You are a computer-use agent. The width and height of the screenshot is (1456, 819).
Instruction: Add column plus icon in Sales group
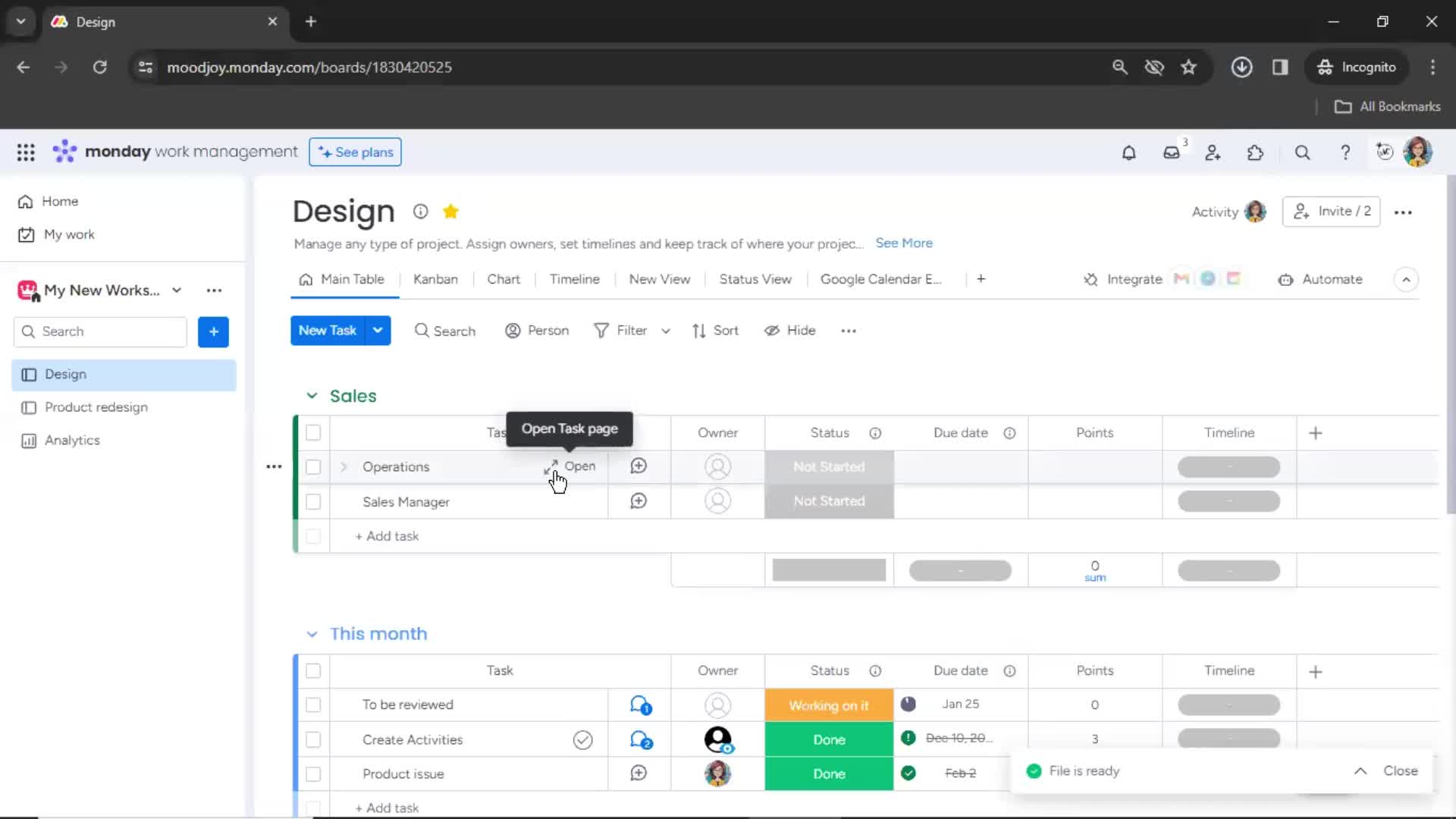coord(1316,433)
